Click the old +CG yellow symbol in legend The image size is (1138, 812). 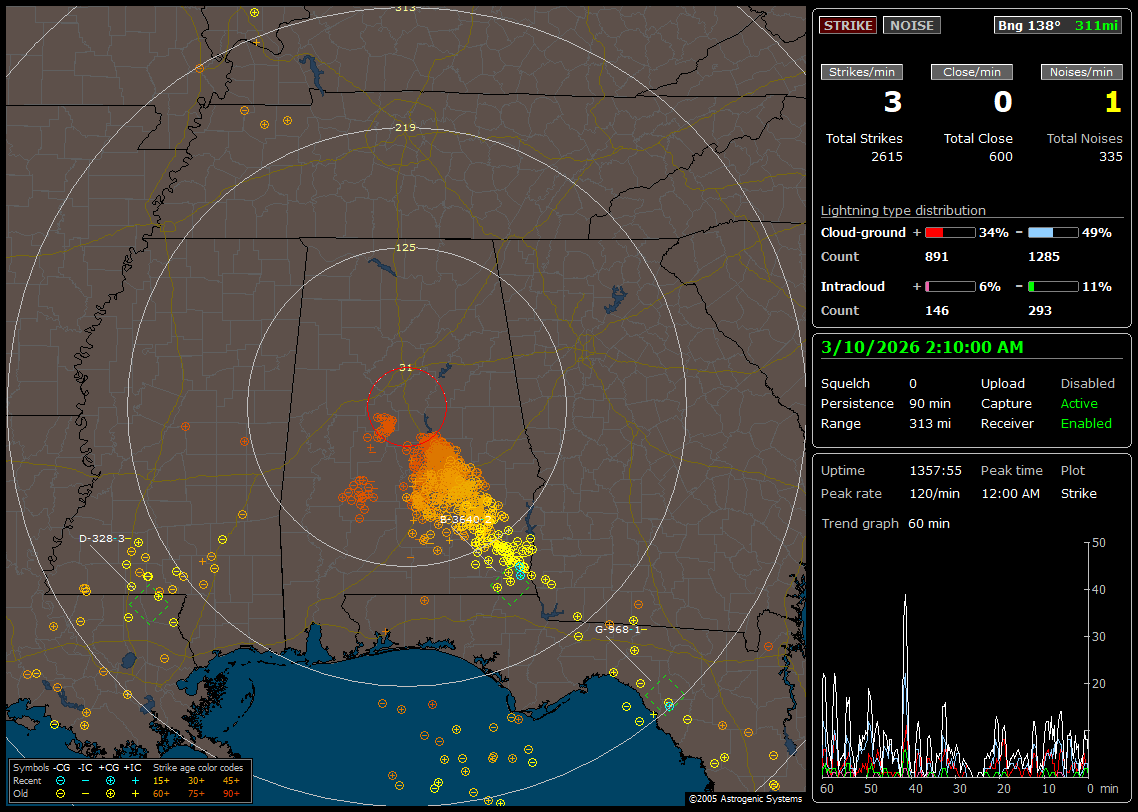[x=110, y=793]
